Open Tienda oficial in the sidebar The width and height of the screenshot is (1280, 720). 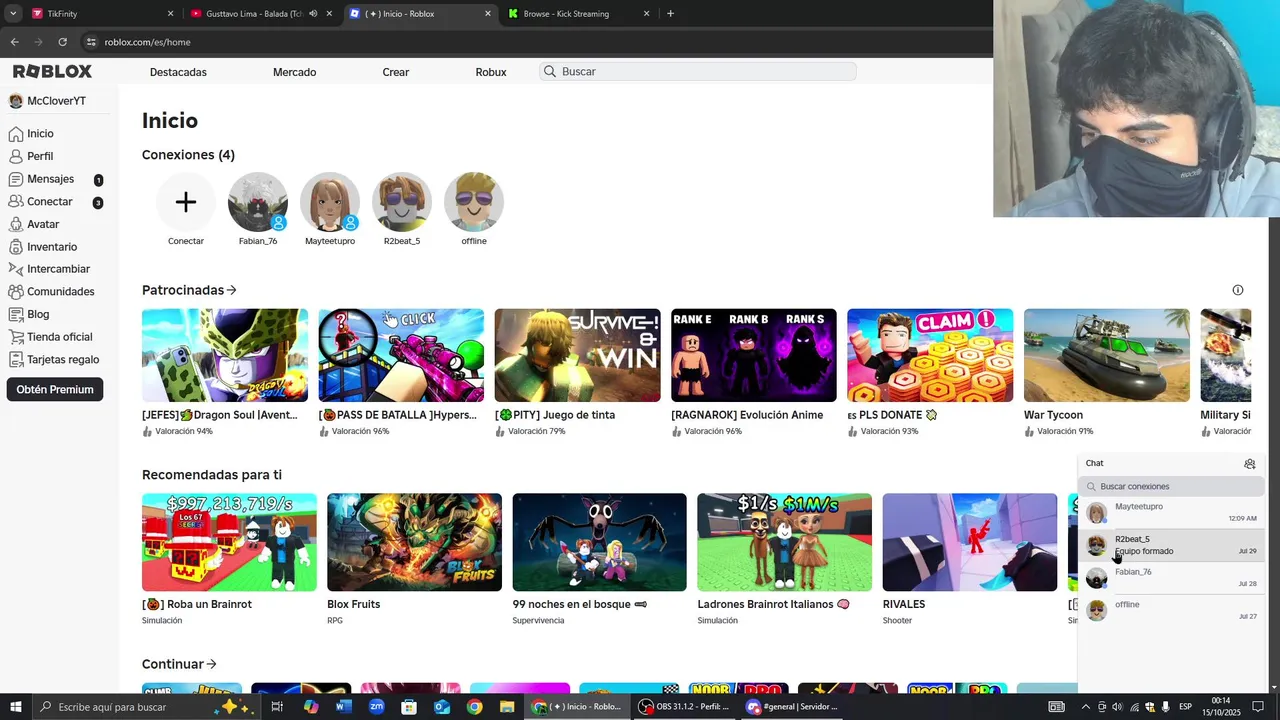[x=59, y=337]
